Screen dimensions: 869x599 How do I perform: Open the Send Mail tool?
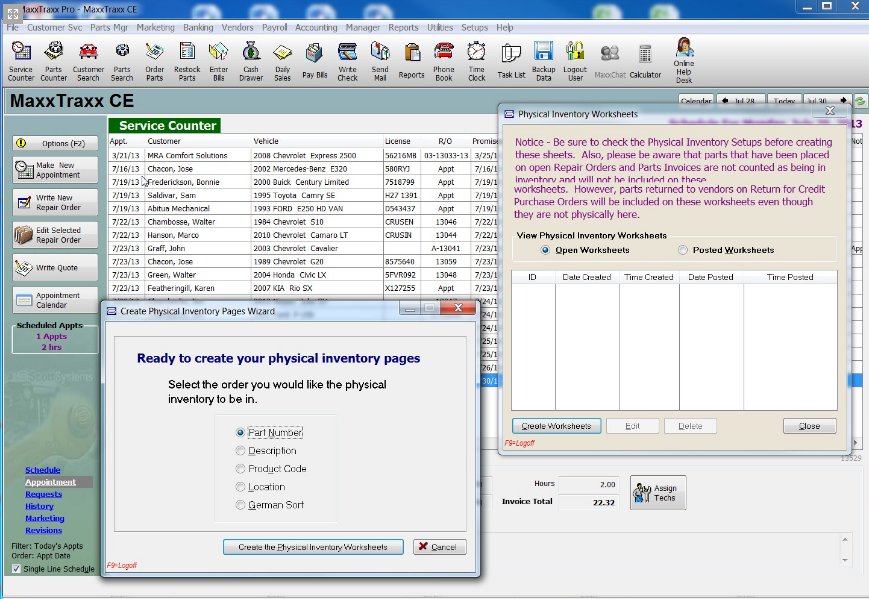coord(380,61)
